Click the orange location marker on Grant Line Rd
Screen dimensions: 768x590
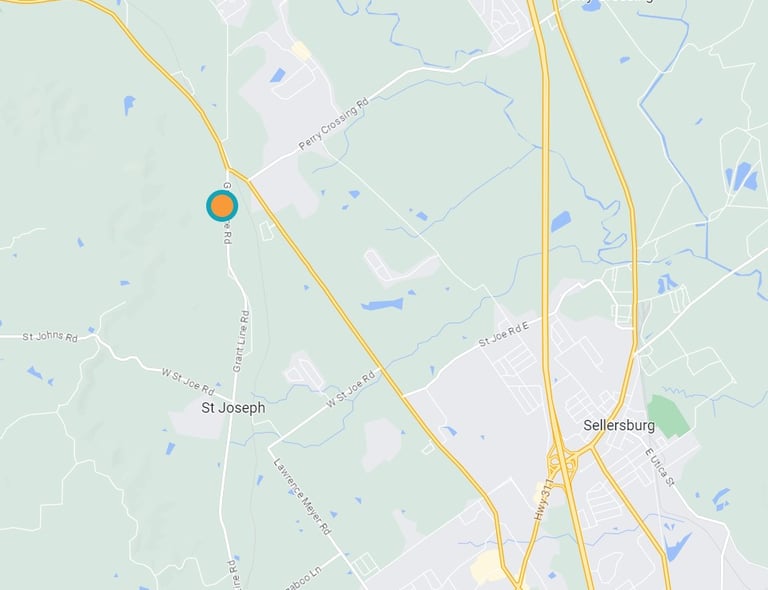point(222,206)
